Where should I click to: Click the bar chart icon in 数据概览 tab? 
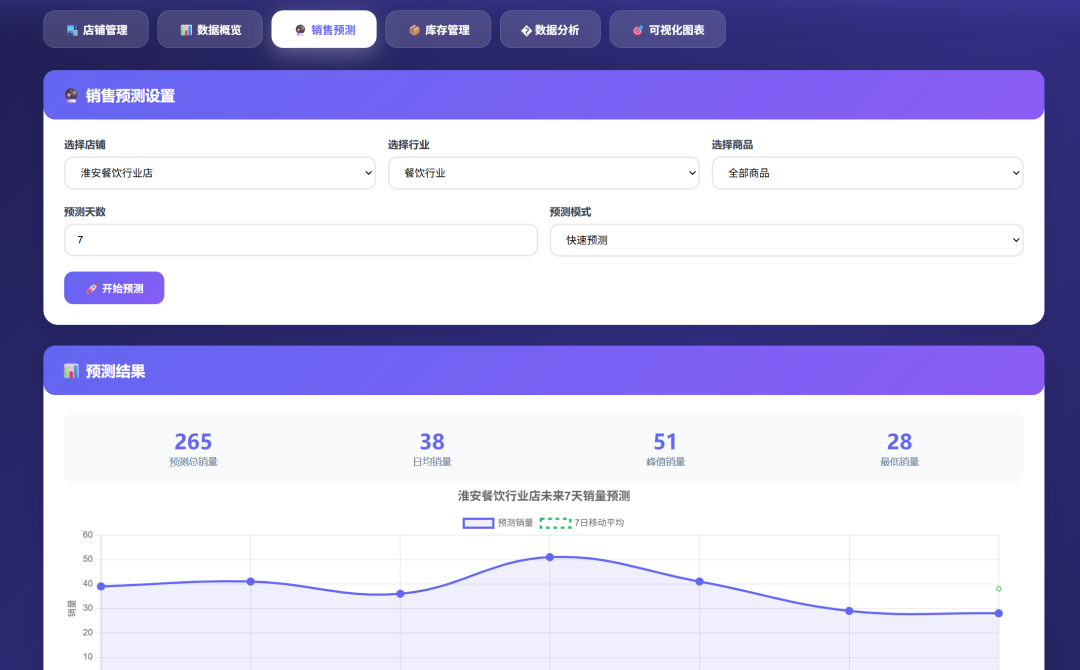click(186, 30)
